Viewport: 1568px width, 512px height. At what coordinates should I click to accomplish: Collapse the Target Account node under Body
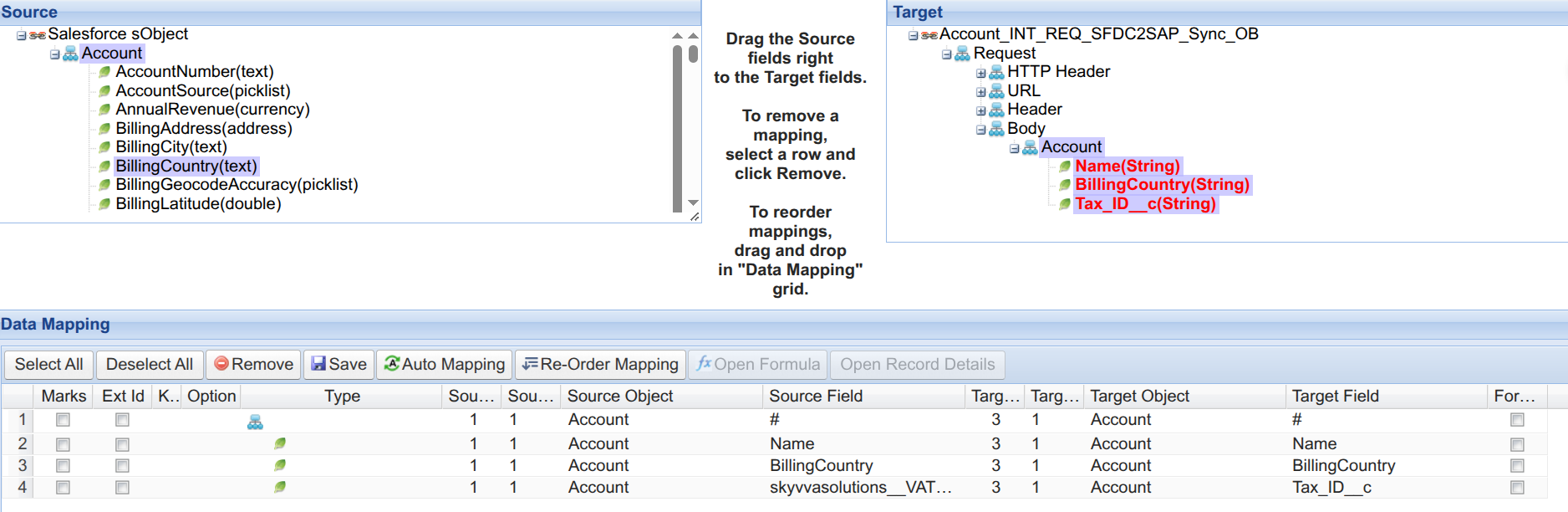point(1015,148)
